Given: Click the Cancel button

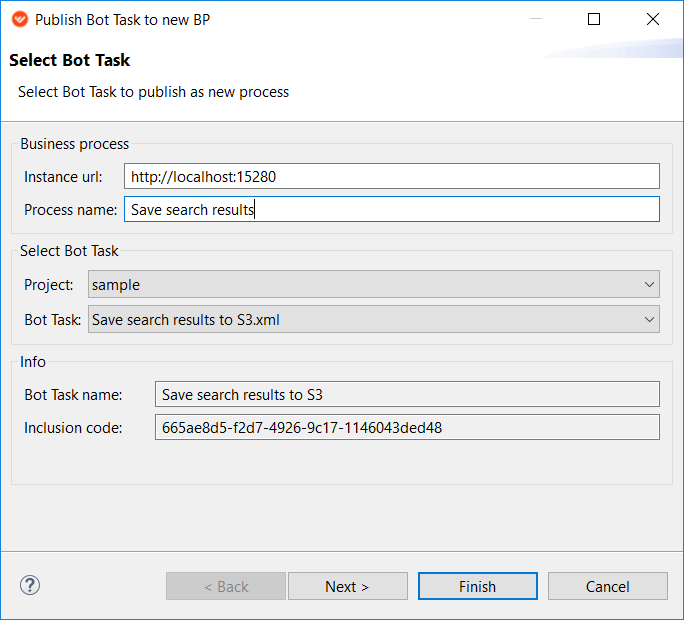Looking at the screenshot, I should pos(608,586).
